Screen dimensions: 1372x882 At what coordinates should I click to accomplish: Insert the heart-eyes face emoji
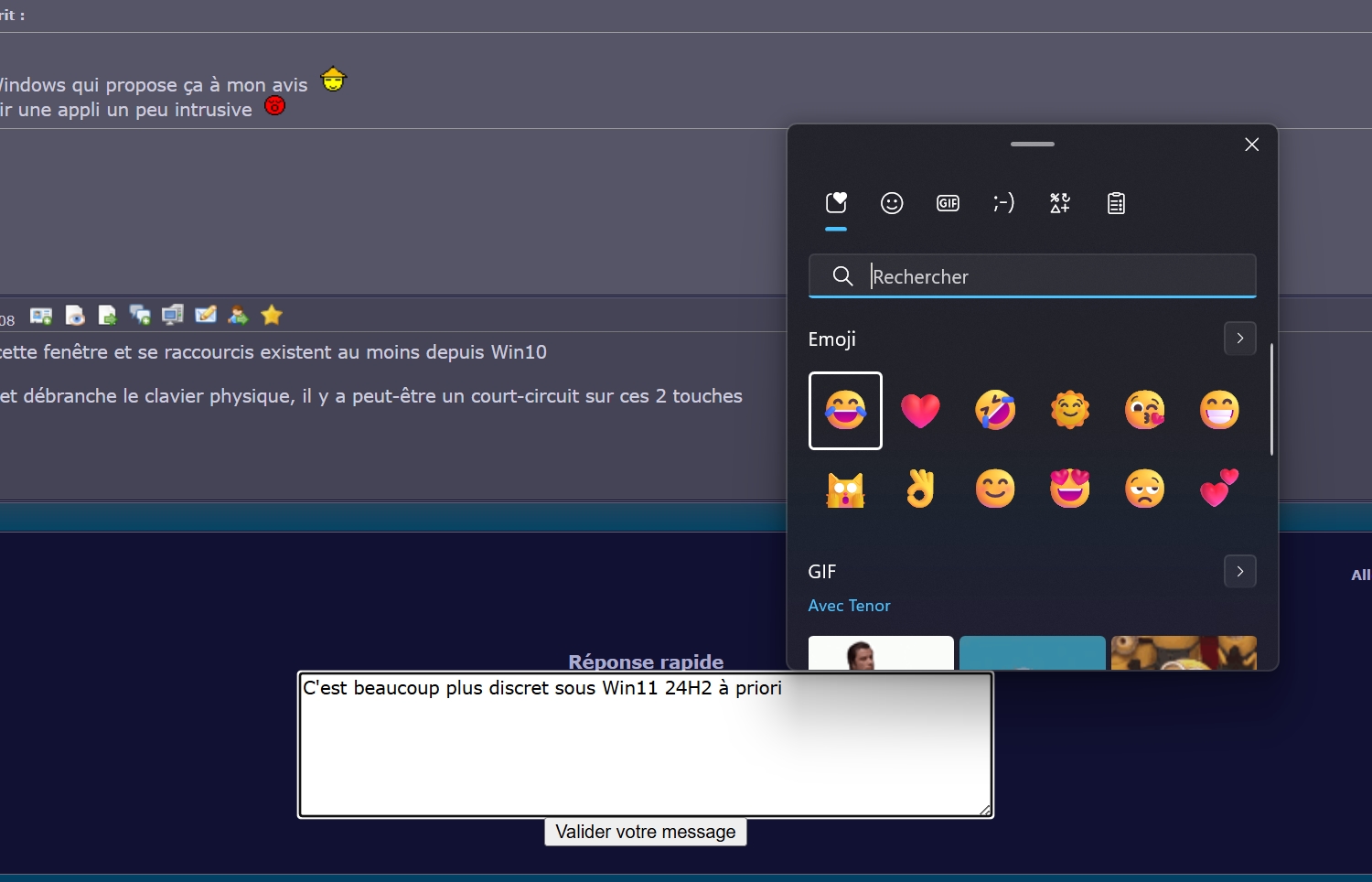[1070, 489]
